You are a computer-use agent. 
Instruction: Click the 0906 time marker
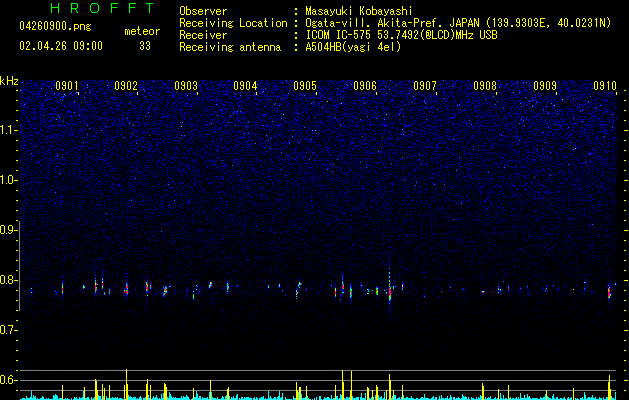coord(365,86)
